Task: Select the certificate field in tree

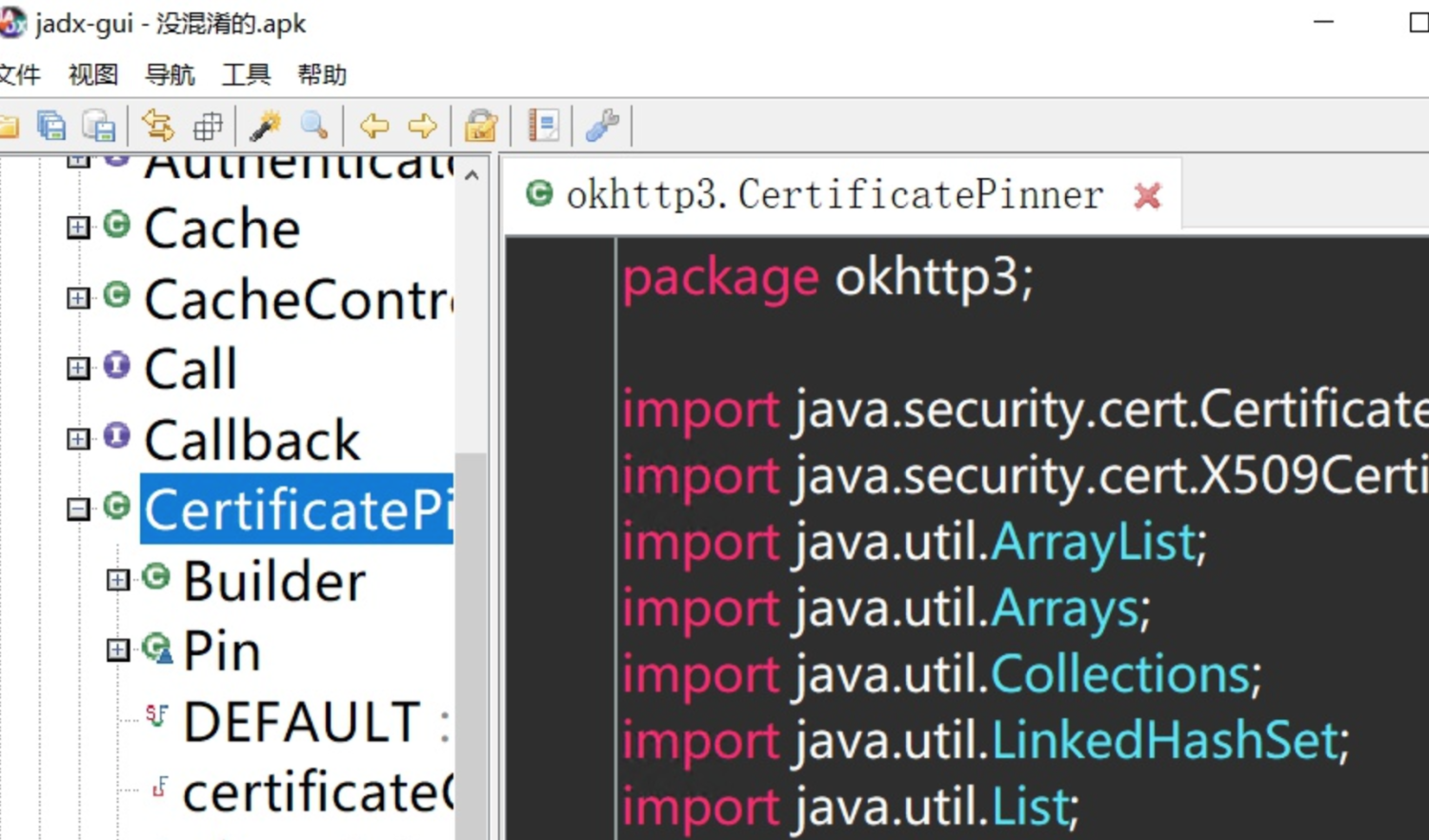Action: click(318, 791)
